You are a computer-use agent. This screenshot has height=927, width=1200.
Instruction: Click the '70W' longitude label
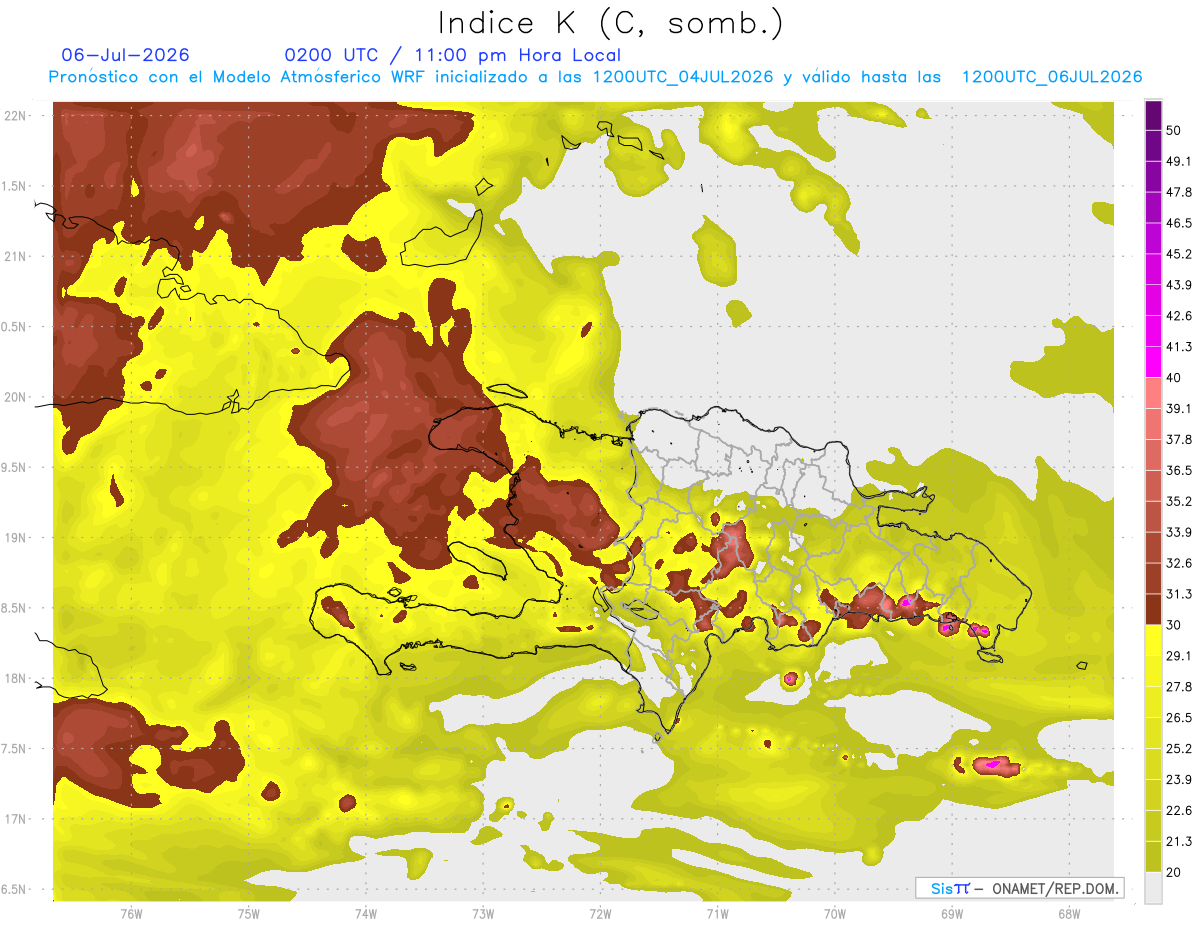click(834, 914)
